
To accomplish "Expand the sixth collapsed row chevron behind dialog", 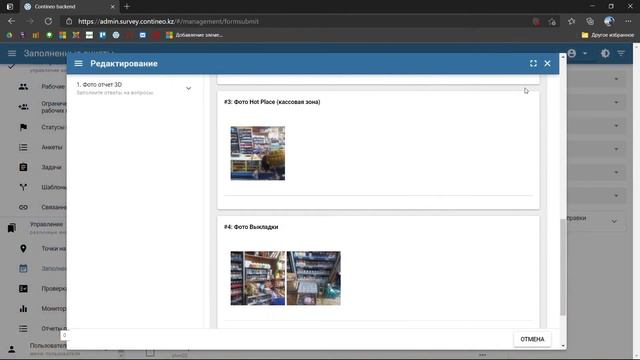I will coord(616,196).
